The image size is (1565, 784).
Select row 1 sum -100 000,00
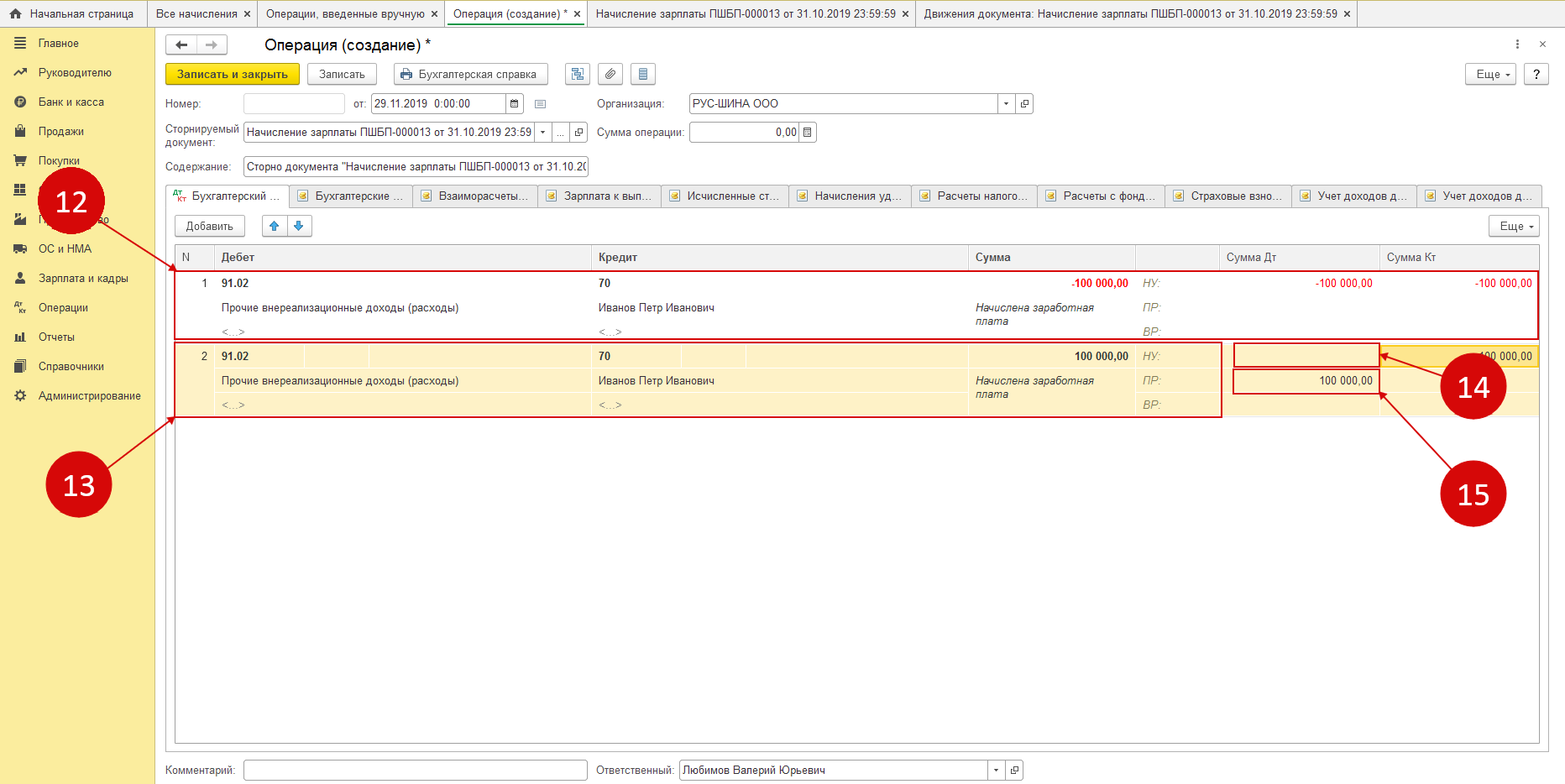coord(1100,283)
